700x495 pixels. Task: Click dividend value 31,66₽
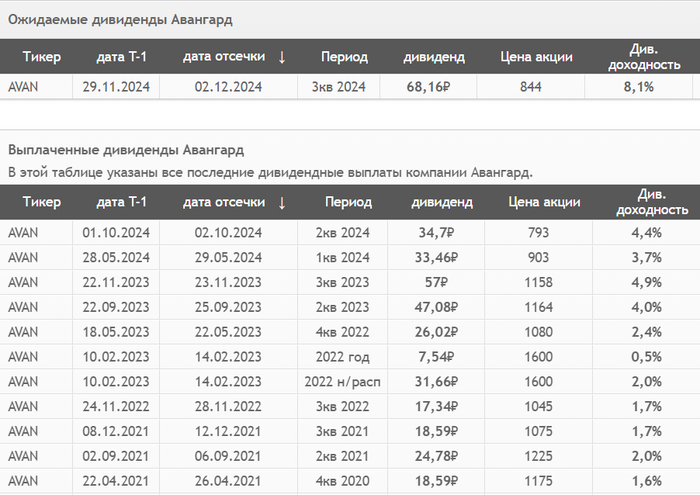[436, 382]
